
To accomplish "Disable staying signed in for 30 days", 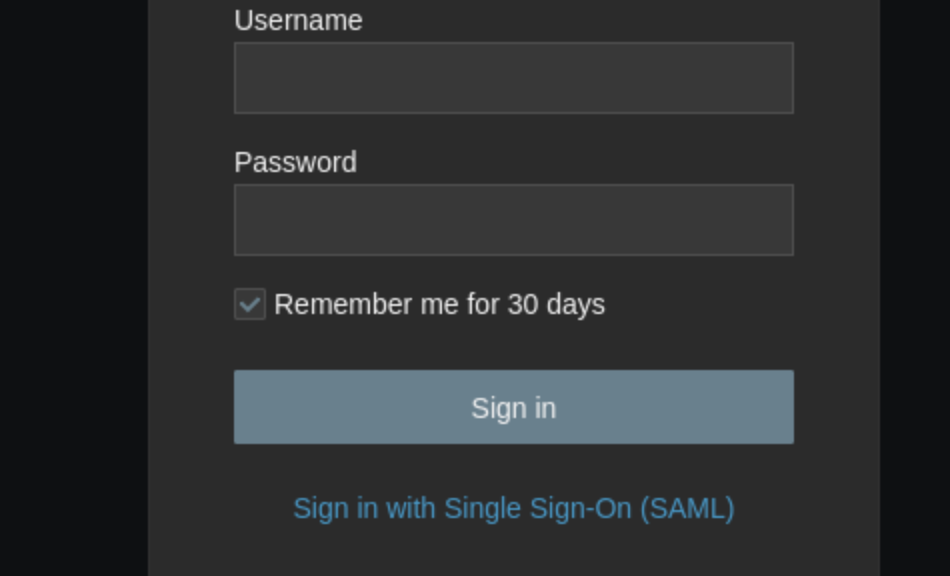I will (250, 304).
